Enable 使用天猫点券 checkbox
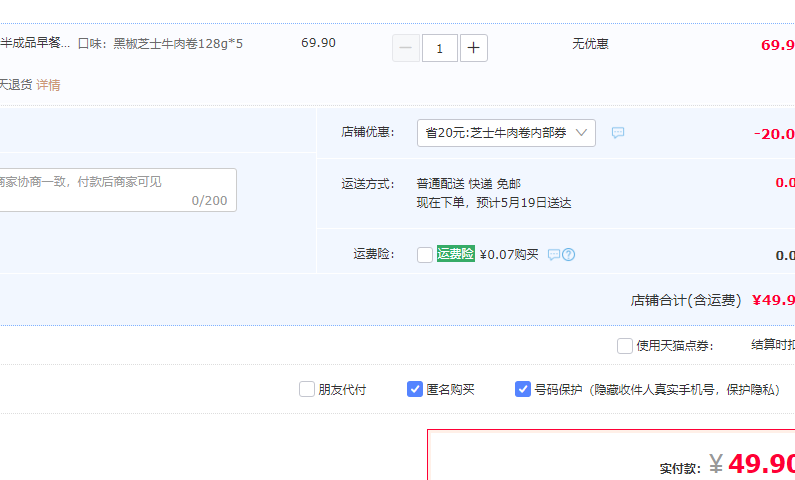795x480 pixels. tap(625, 346)
